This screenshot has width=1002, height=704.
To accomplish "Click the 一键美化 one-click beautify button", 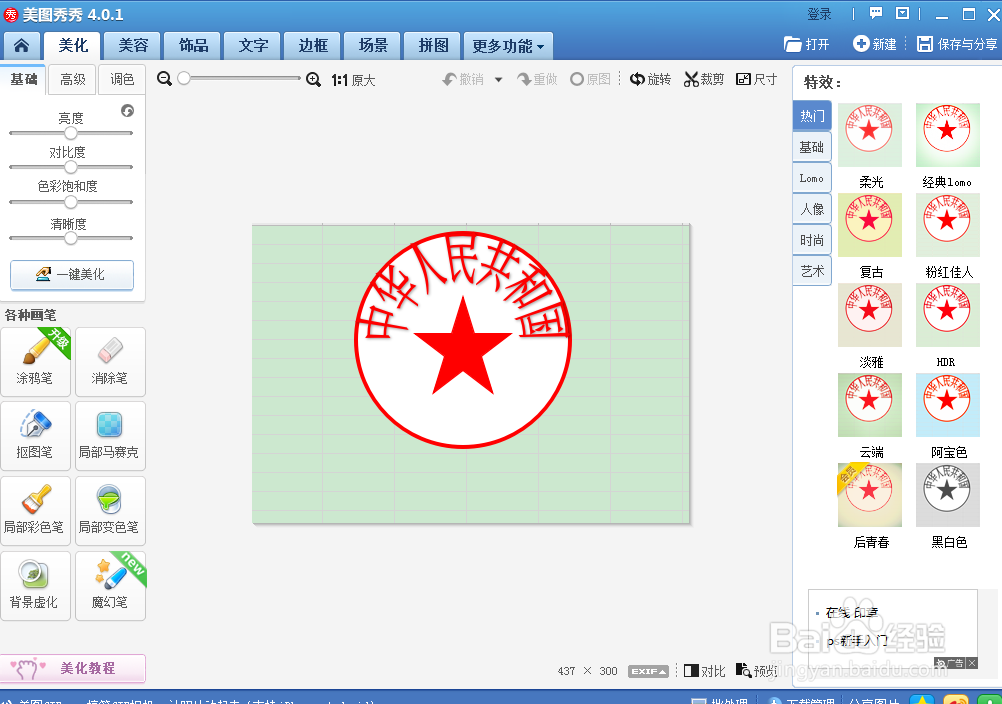I will [72, 275].
